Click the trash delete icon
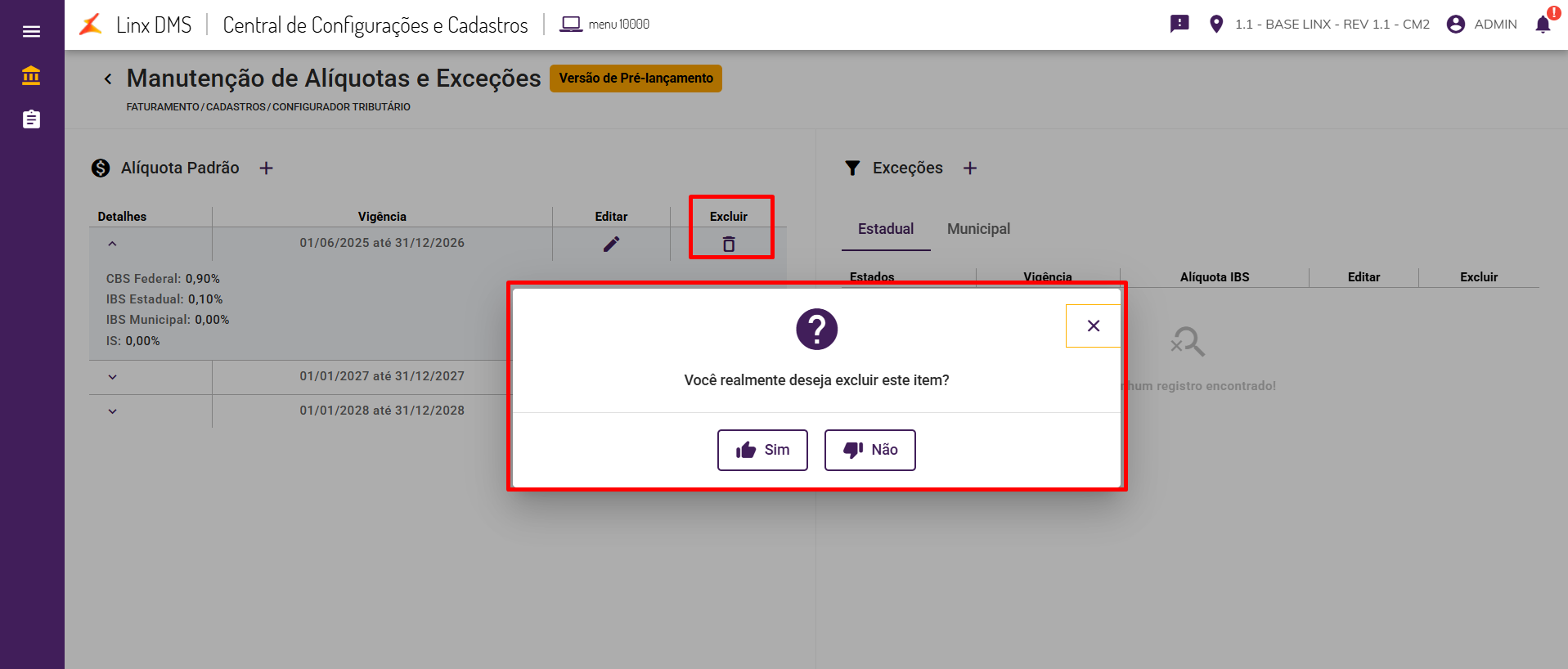Viewport: 1568px width, 669px height. [x=729, y=244]
